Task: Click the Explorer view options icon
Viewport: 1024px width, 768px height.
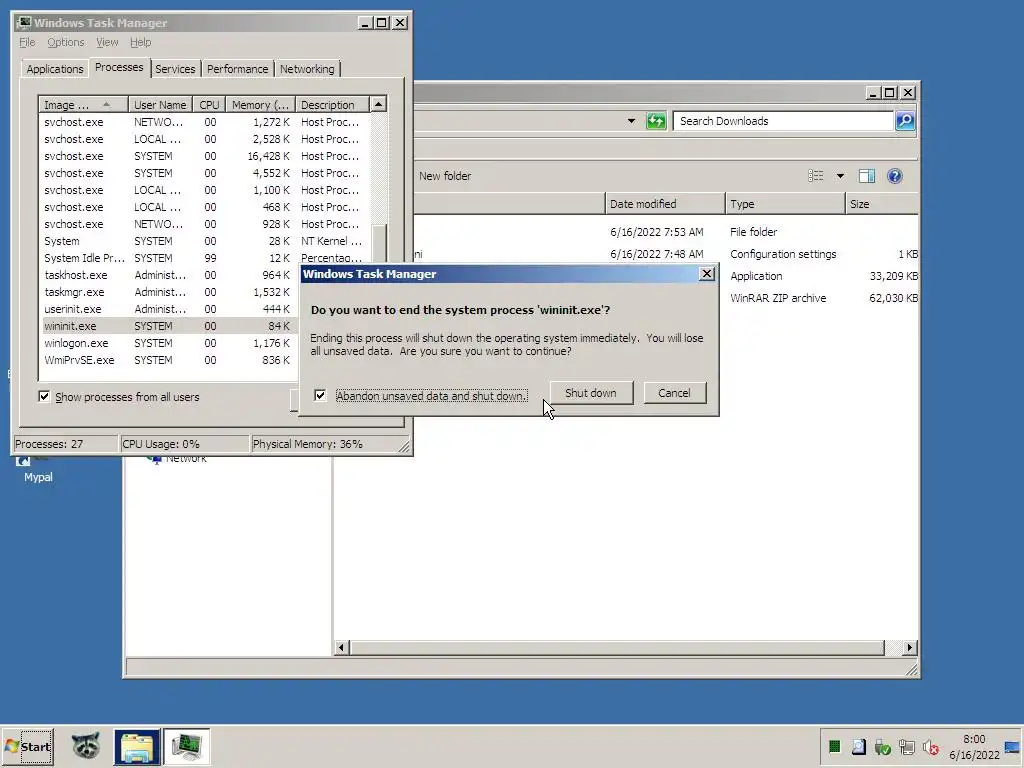Action: tap(815, 176)
